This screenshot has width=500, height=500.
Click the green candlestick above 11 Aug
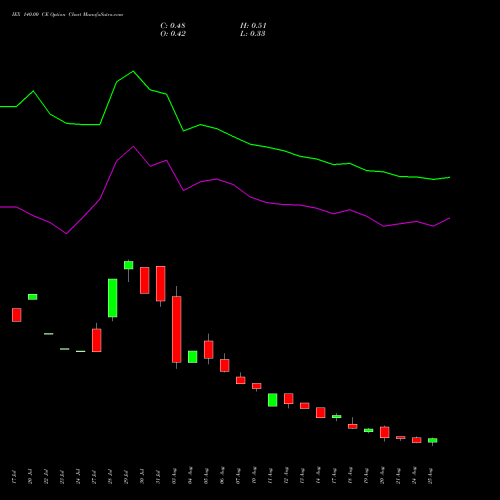click(273, 400)
